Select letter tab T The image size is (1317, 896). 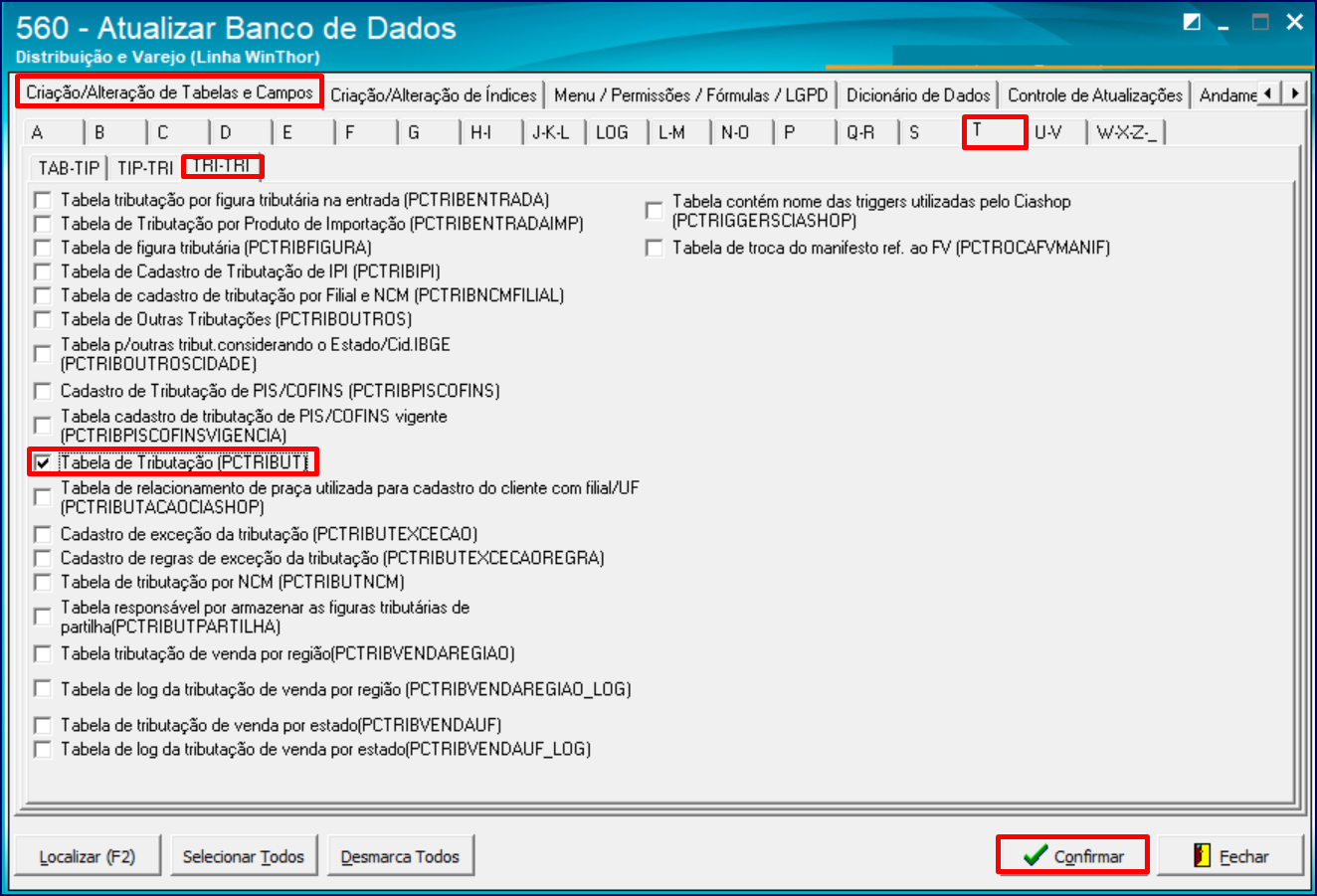click(x=995, y=131)
